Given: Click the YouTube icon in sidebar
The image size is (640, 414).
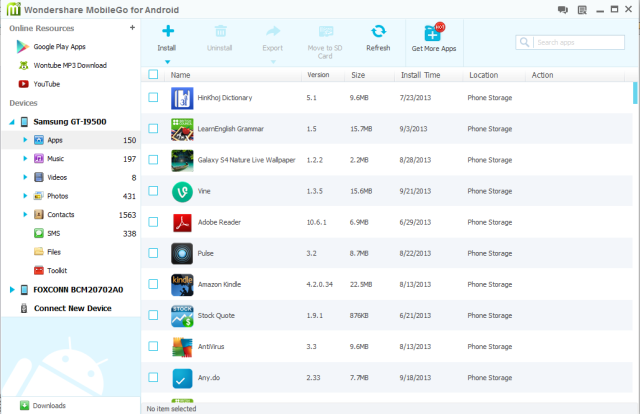Looking at the screenshot, I should click(x=24, y=84).
